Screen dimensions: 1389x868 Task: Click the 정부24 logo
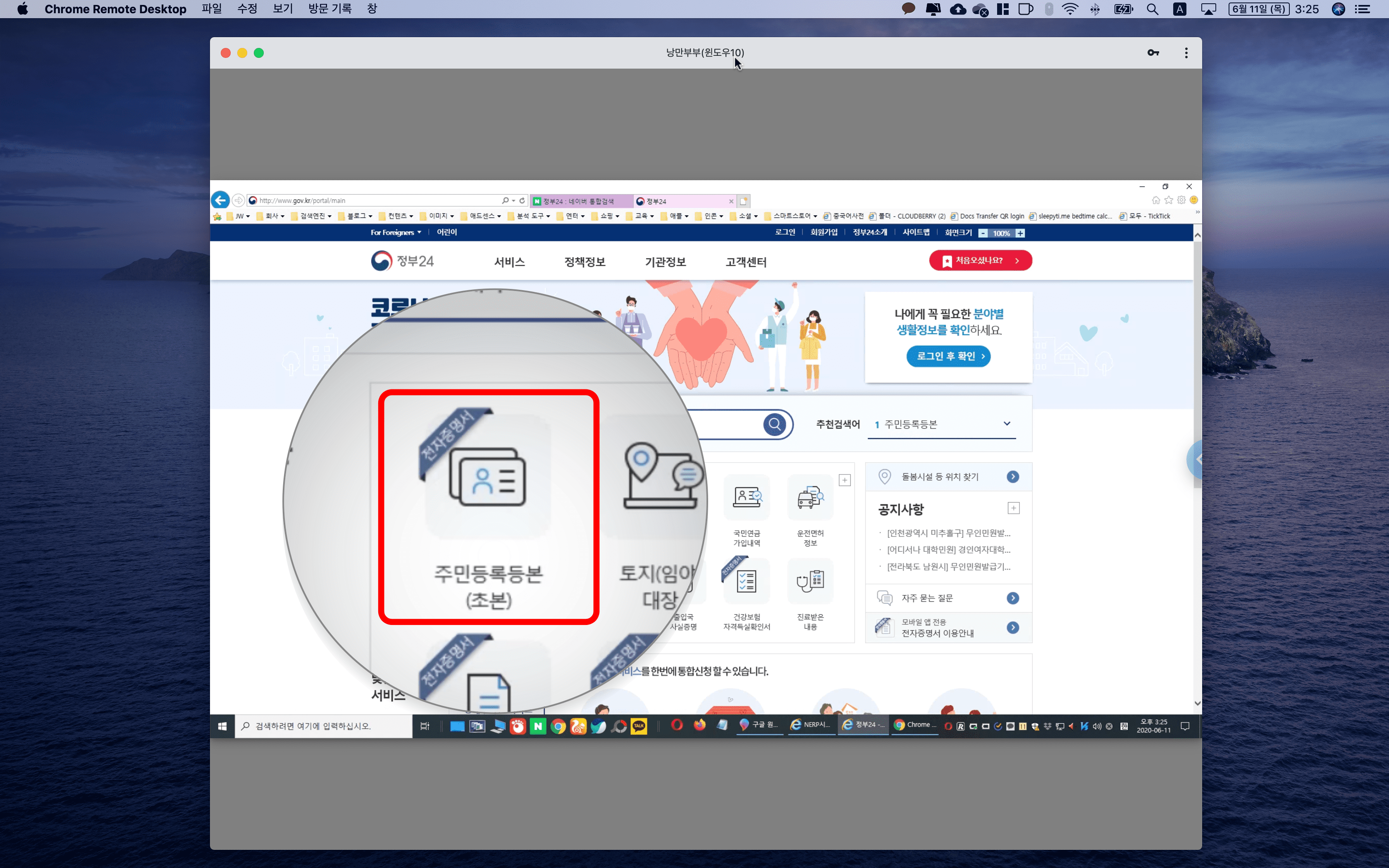[402, 261]
